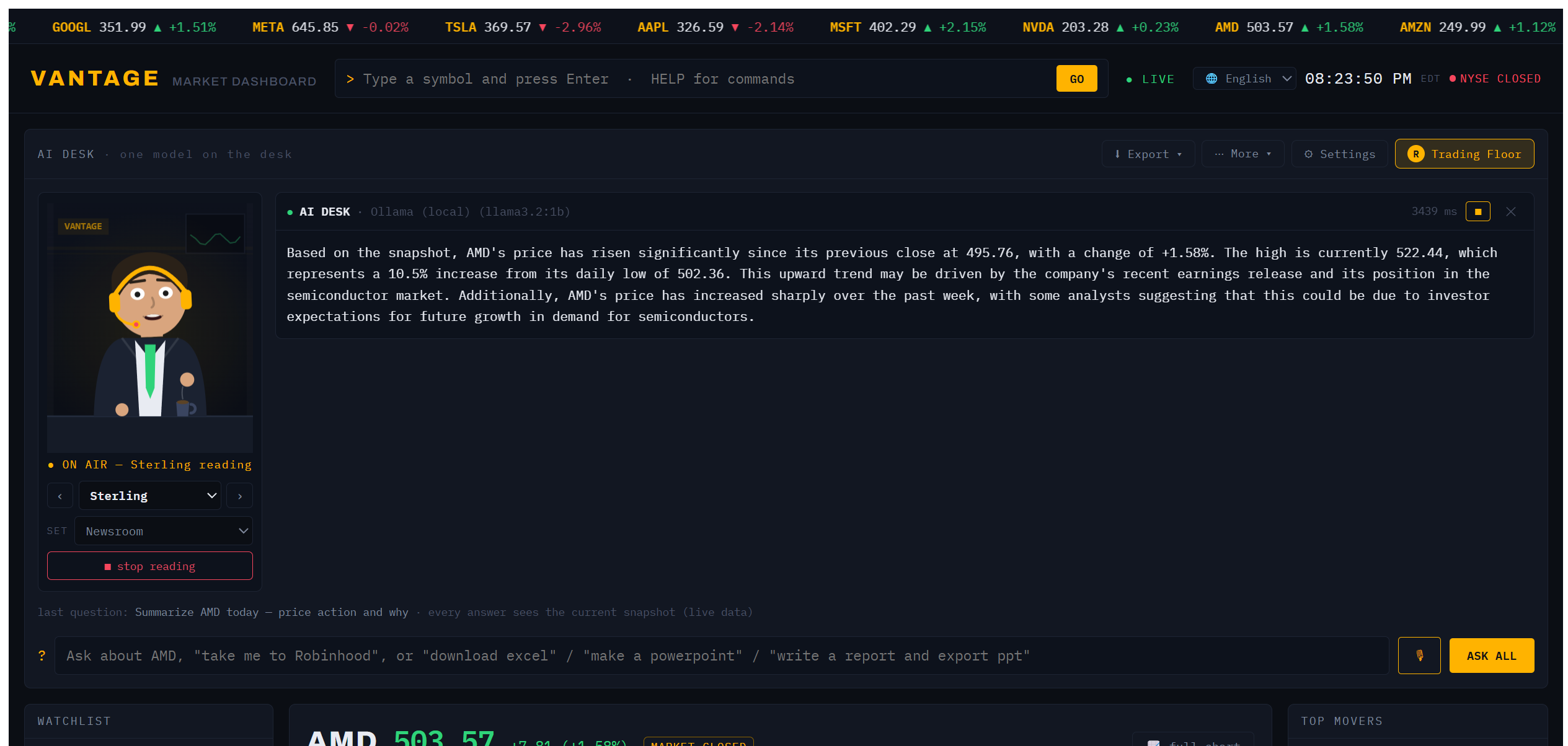The image size is (1568, 746).
Task: Click the large AMD 503.57 quote heading
Action: (401, 737)
